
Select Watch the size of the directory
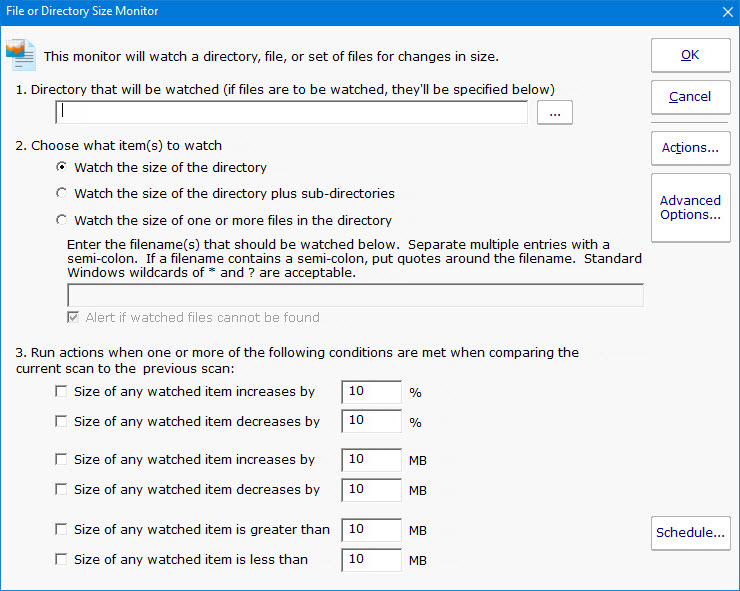point(62,167)
